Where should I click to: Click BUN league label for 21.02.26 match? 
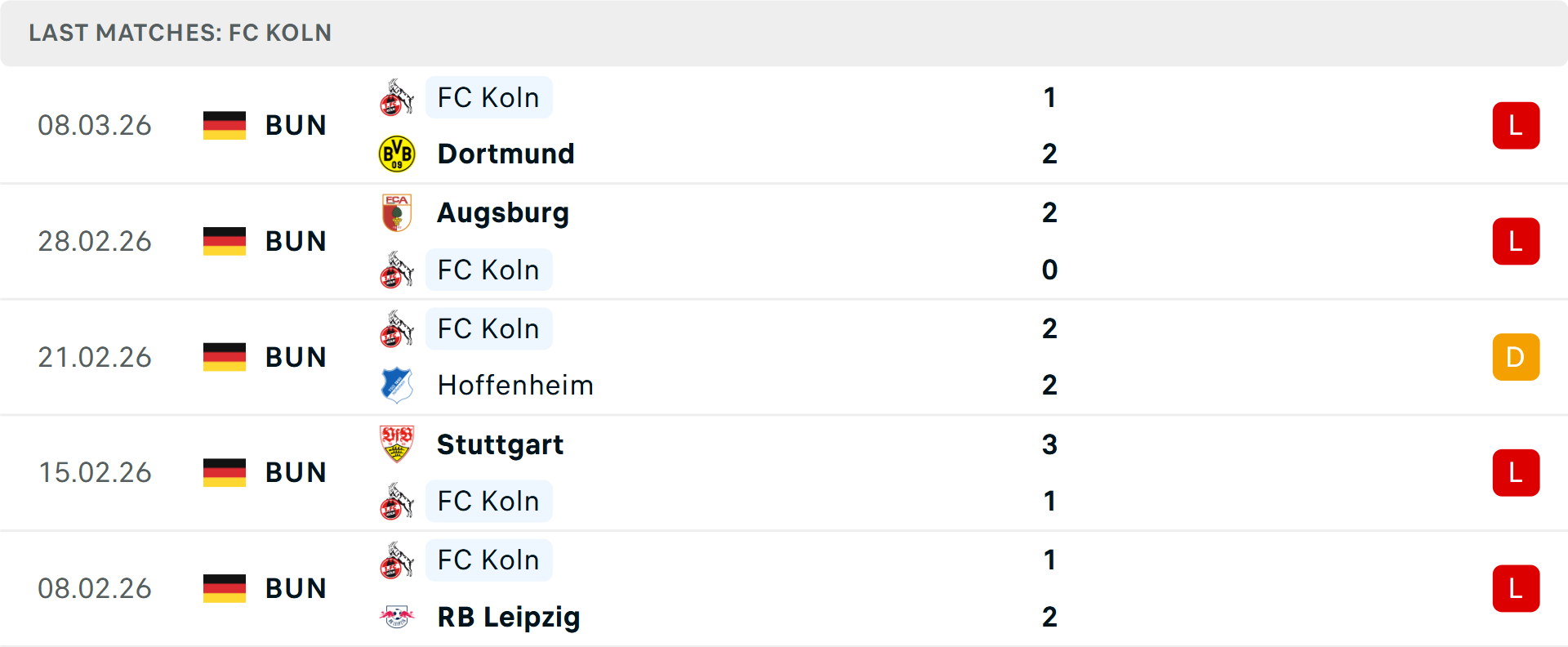(x=296, y=357)
